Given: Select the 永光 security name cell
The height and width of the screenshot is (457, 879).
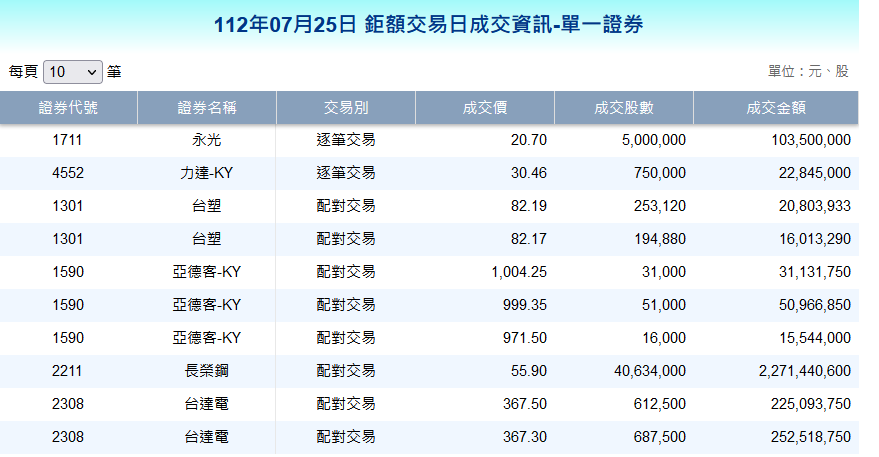Looking at the screenshot, I should point(207,140).
